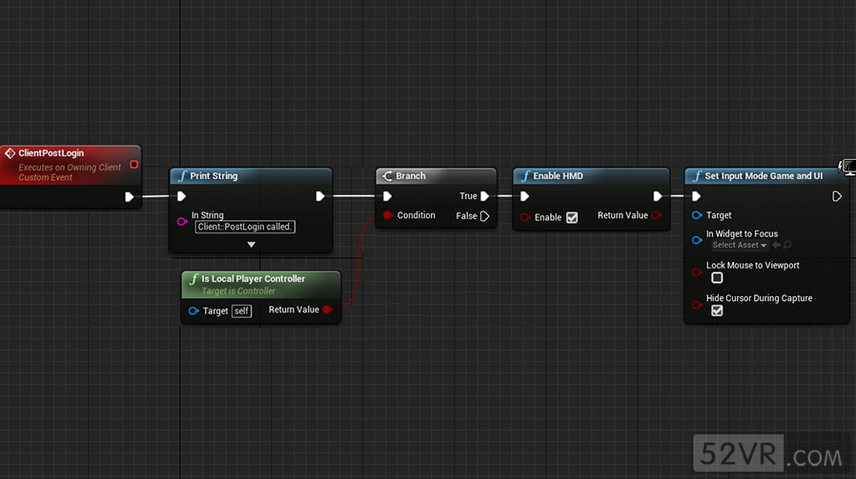This screenshot has width=856, height=479.
Task: Enable the Lock Mouse to Viewport checkbox
Action: click(x=717, y=278)
